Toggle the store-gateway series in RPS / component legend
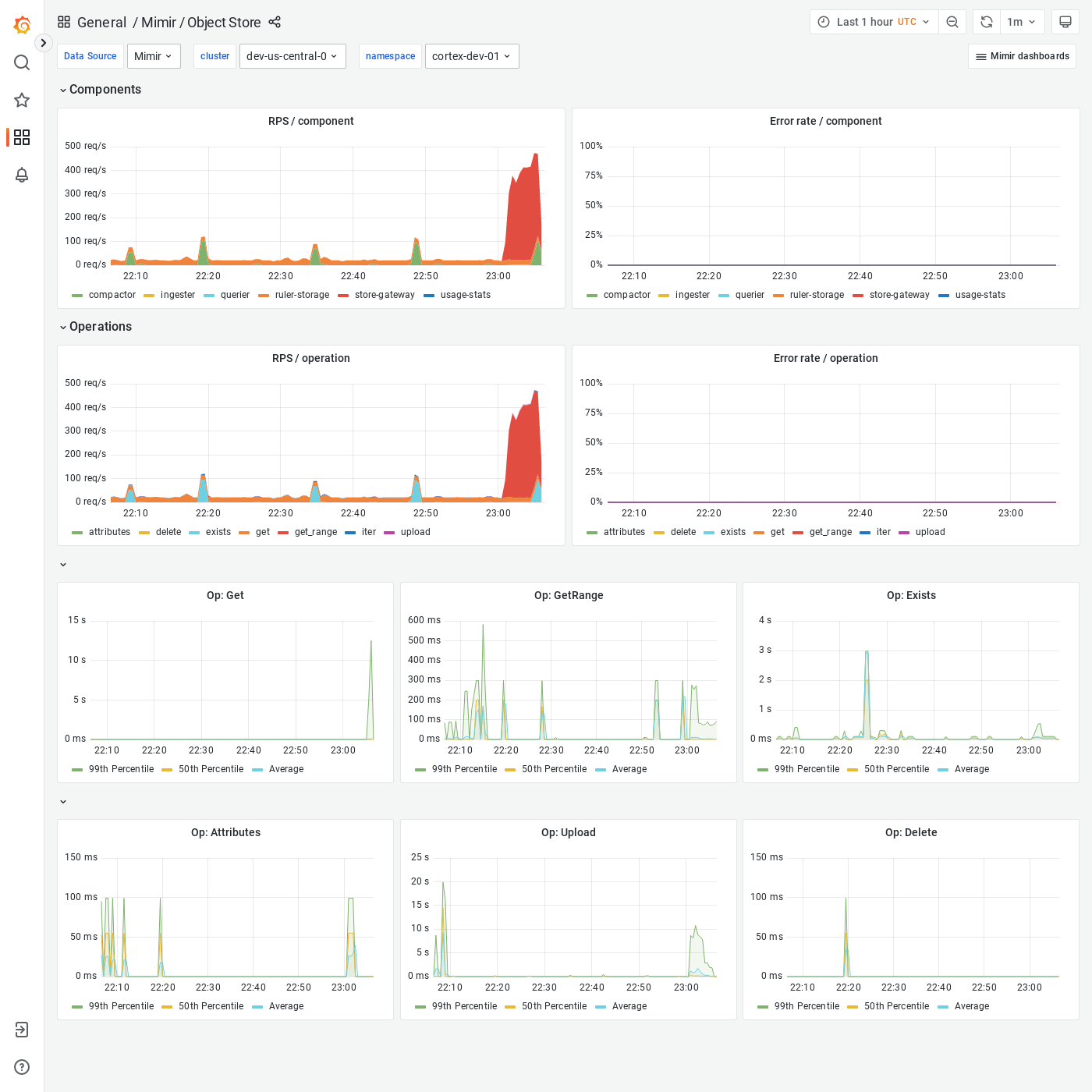This screenshot has height=1092, width=1092. 384,295
